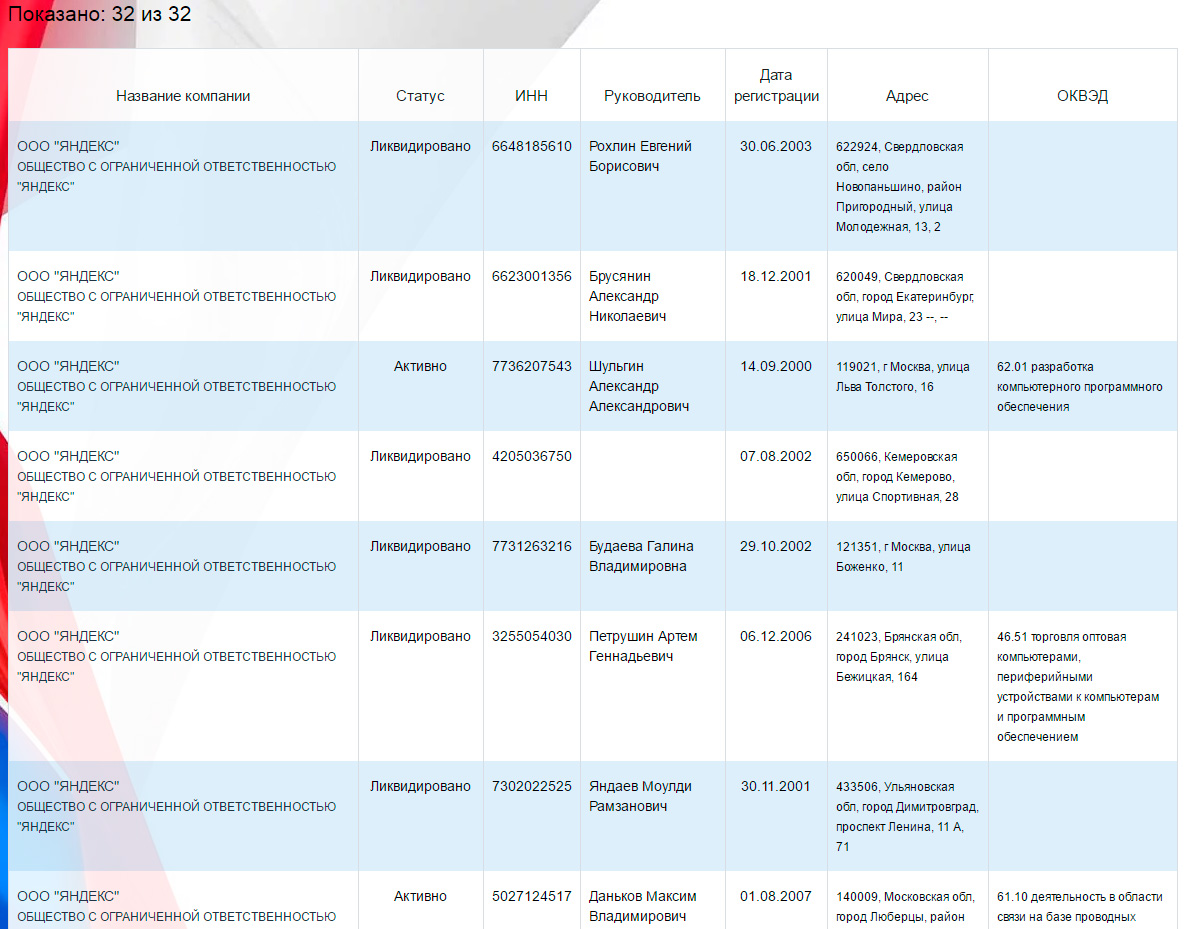Click the 'ИНН' column header
The height and width of the screenshot is (929, 1189).
[x=531, y=96]
